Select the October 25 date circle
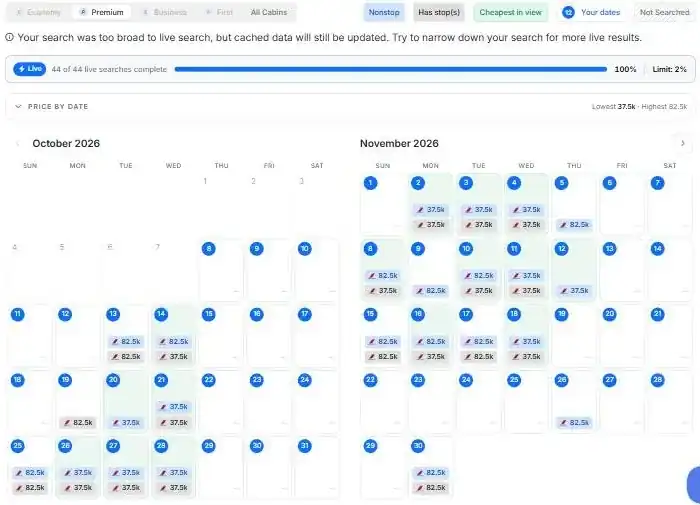700x505 pixels. pos(17,446)
